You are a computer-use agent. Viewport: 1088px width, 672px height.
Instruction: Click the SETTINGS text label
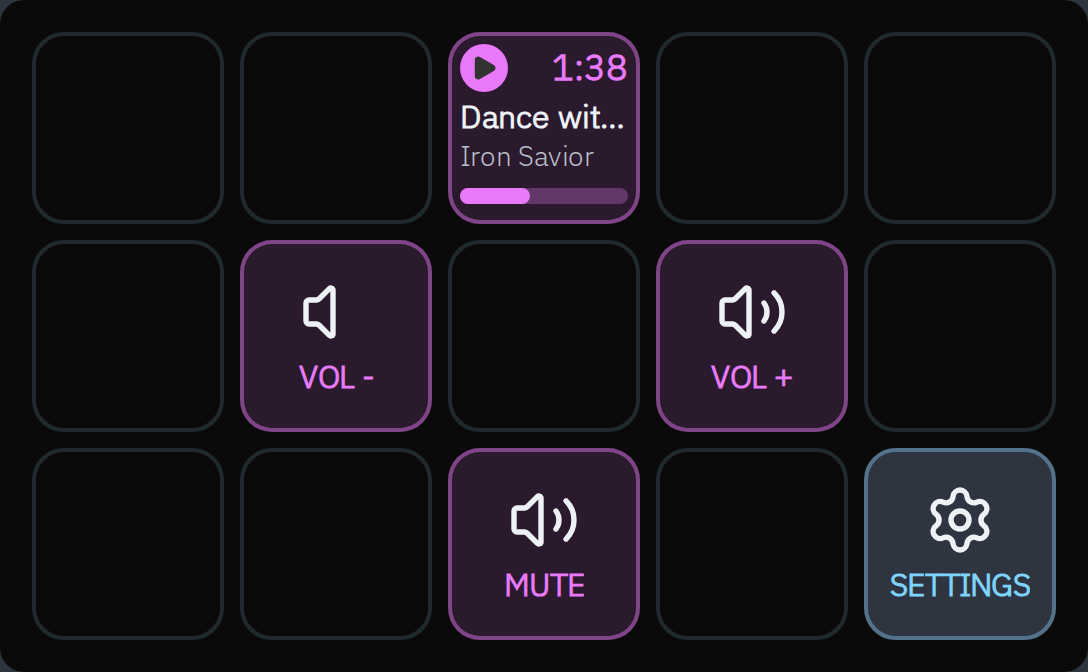[x=960, y=586]
